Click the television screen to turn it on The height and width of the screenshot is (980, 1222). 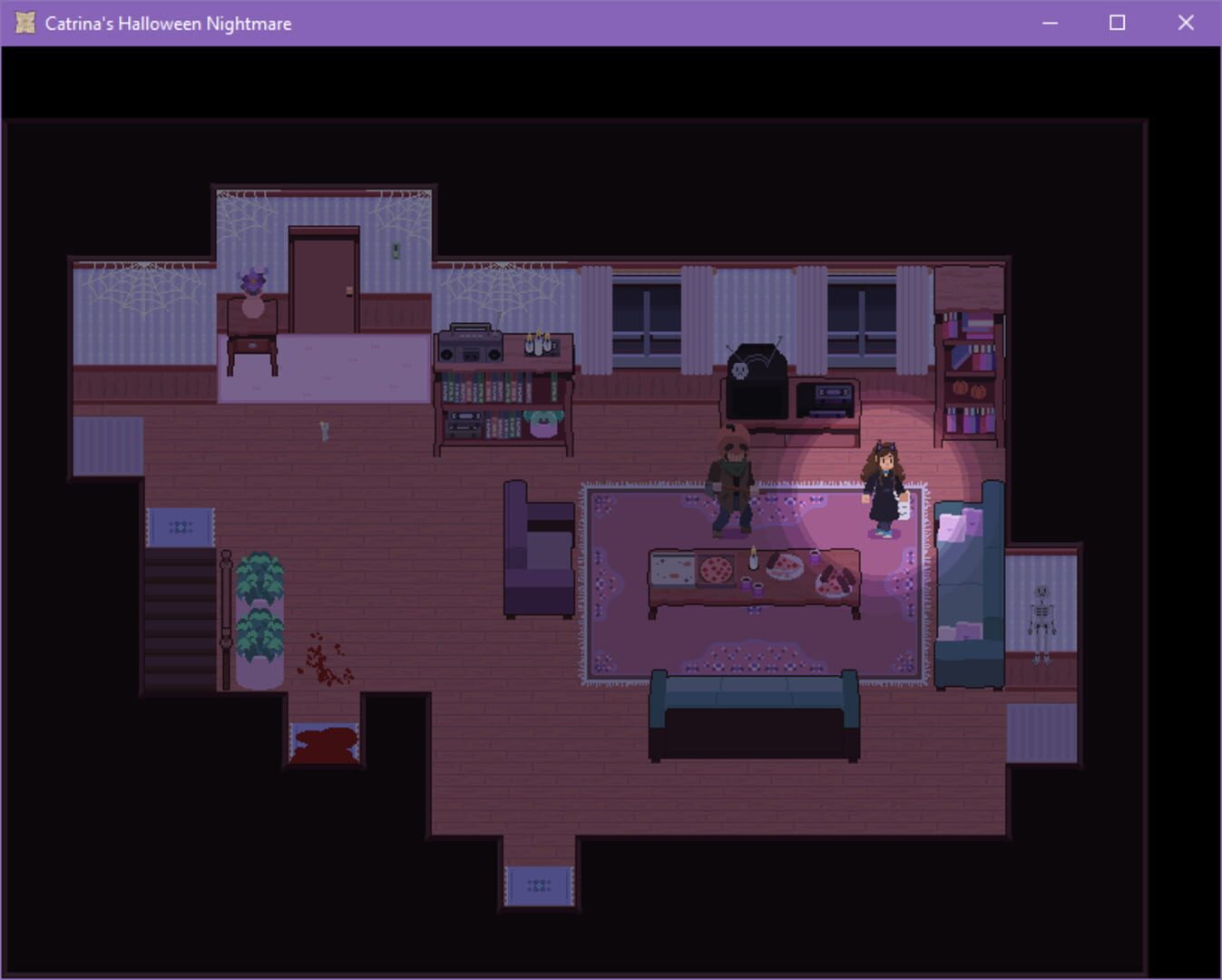tap(756, 397)
